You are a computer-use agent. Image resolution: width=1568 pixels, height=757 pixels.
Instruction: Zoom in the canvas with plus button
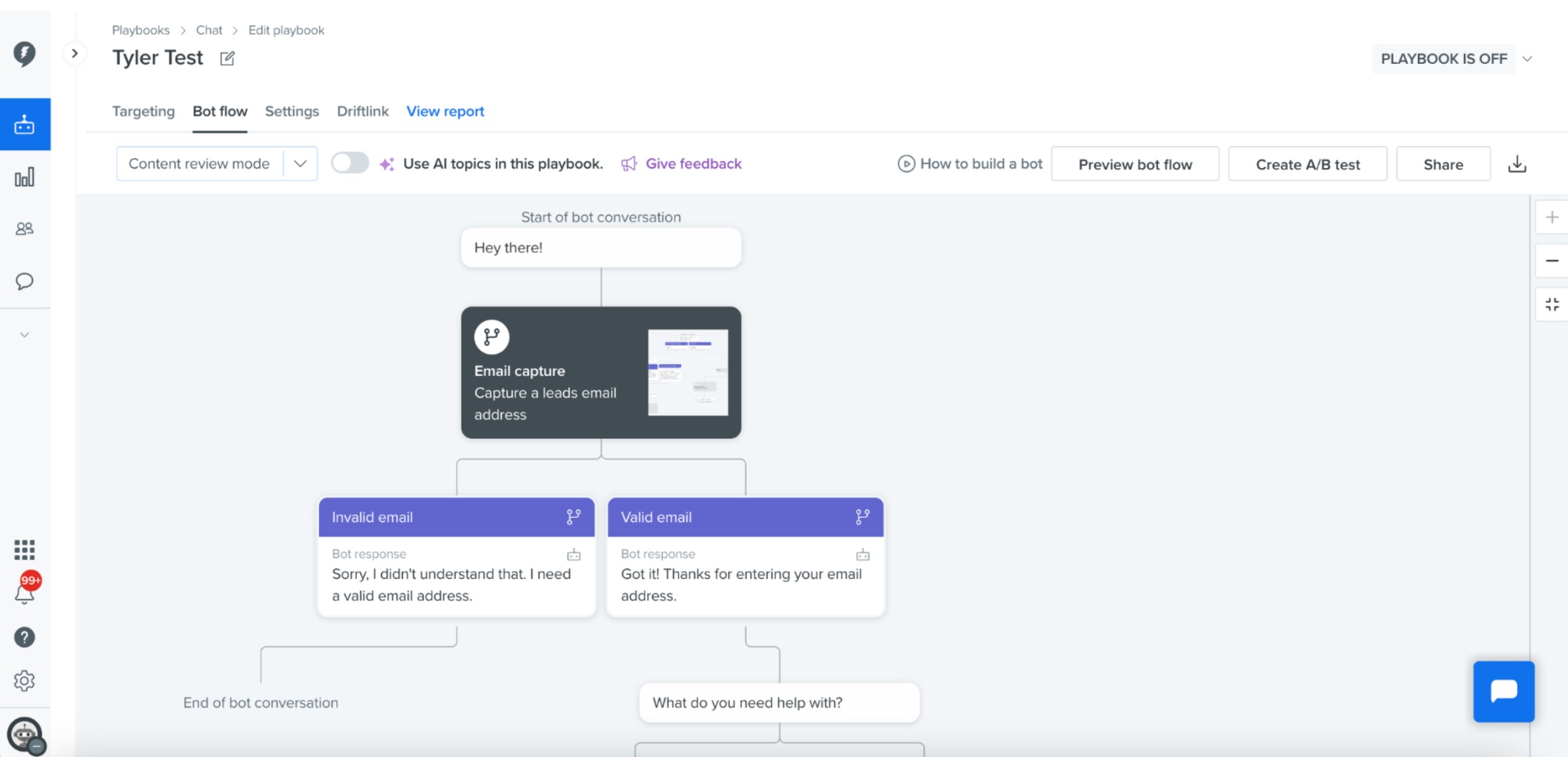[1551, 217]
